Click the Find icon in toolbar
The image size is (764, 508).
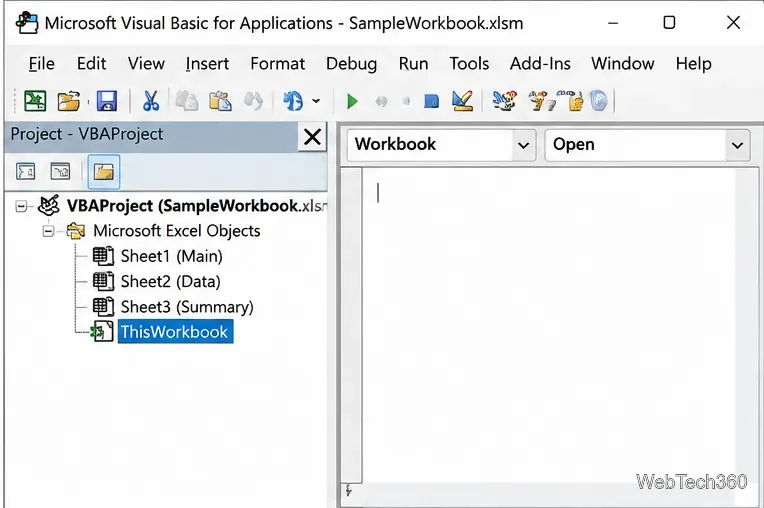pos(253,101)
